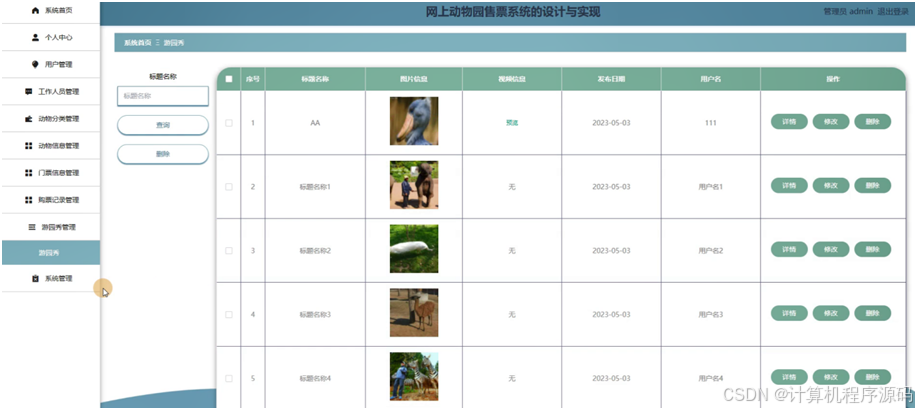Click the grid icon beside 动物信息管理

(x=29, y=146)
